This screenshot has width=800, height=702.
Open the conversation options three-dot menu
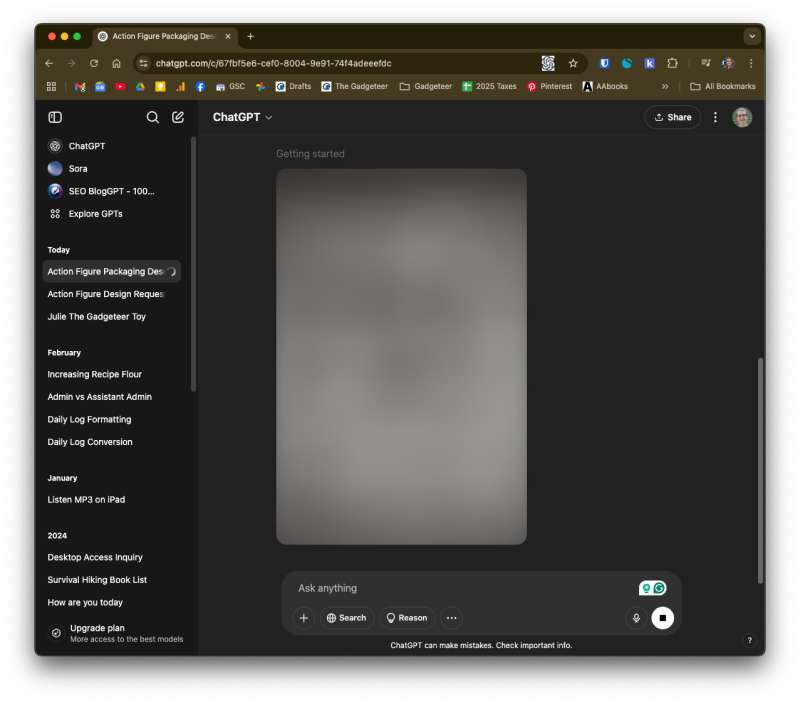pos(715,117)
